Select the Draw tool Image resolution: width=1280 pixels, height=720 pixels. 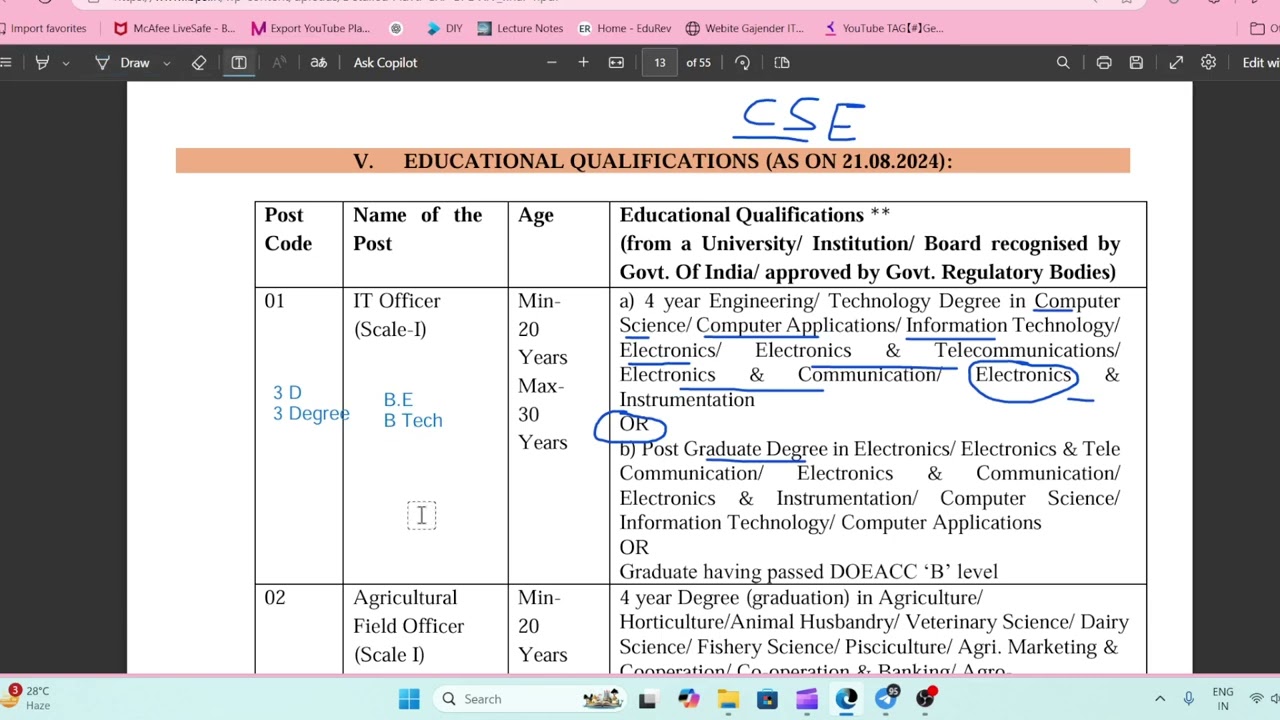click(x=123, y=62)
